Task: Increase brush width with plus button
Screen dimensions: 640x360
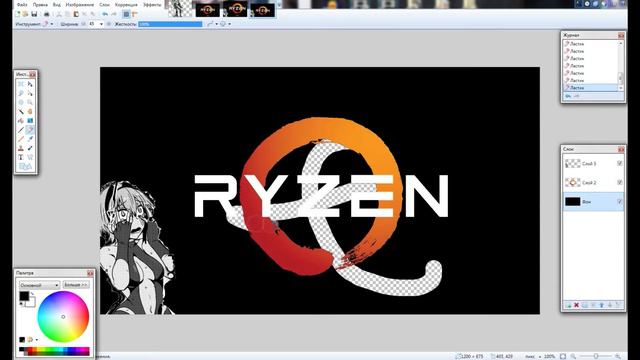Action: 108,24
